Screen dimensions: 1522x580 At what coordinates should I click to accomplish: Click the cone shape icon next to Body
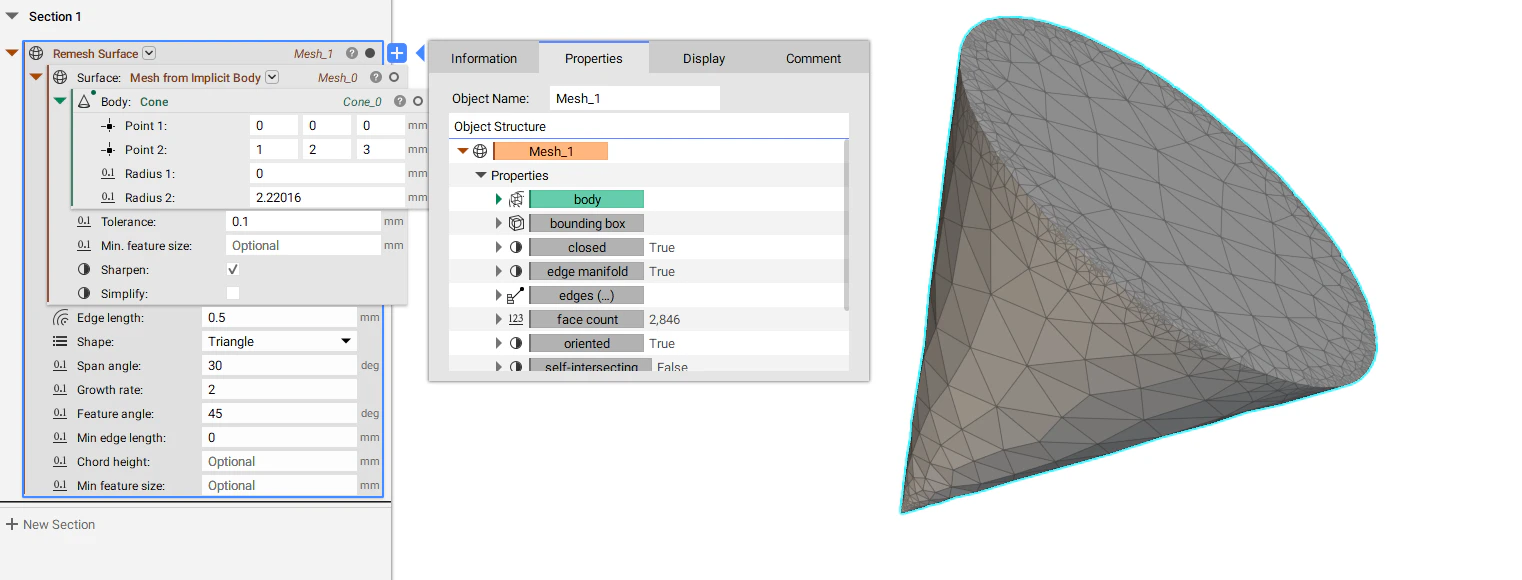85,101
